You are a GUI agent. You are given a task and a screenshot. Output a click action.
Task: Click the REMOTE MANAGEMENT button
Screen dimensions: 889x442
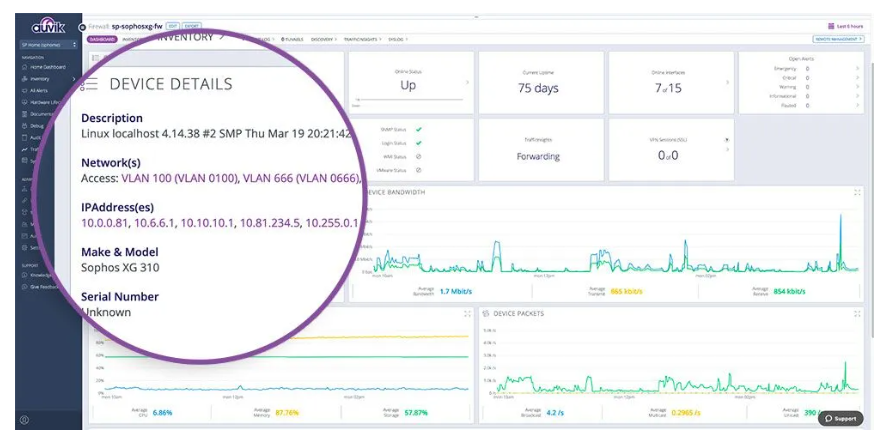coord(839,39)
